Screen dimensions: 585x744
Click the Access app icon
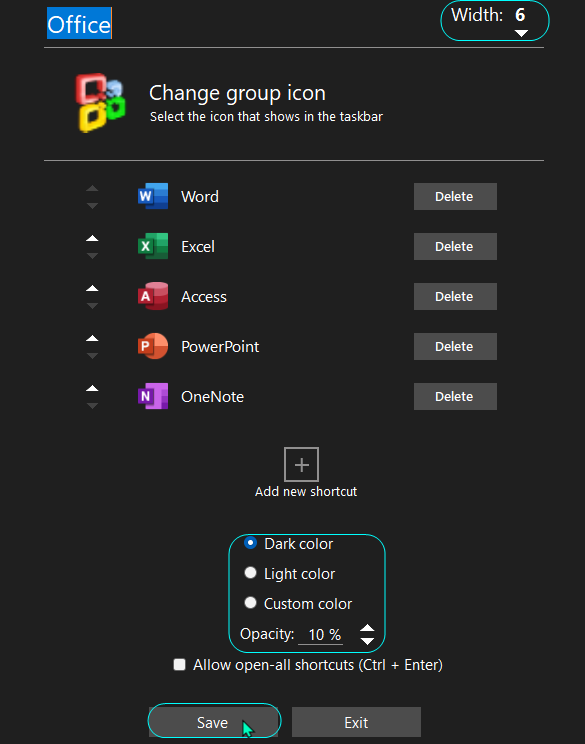[x=153, y=296]
